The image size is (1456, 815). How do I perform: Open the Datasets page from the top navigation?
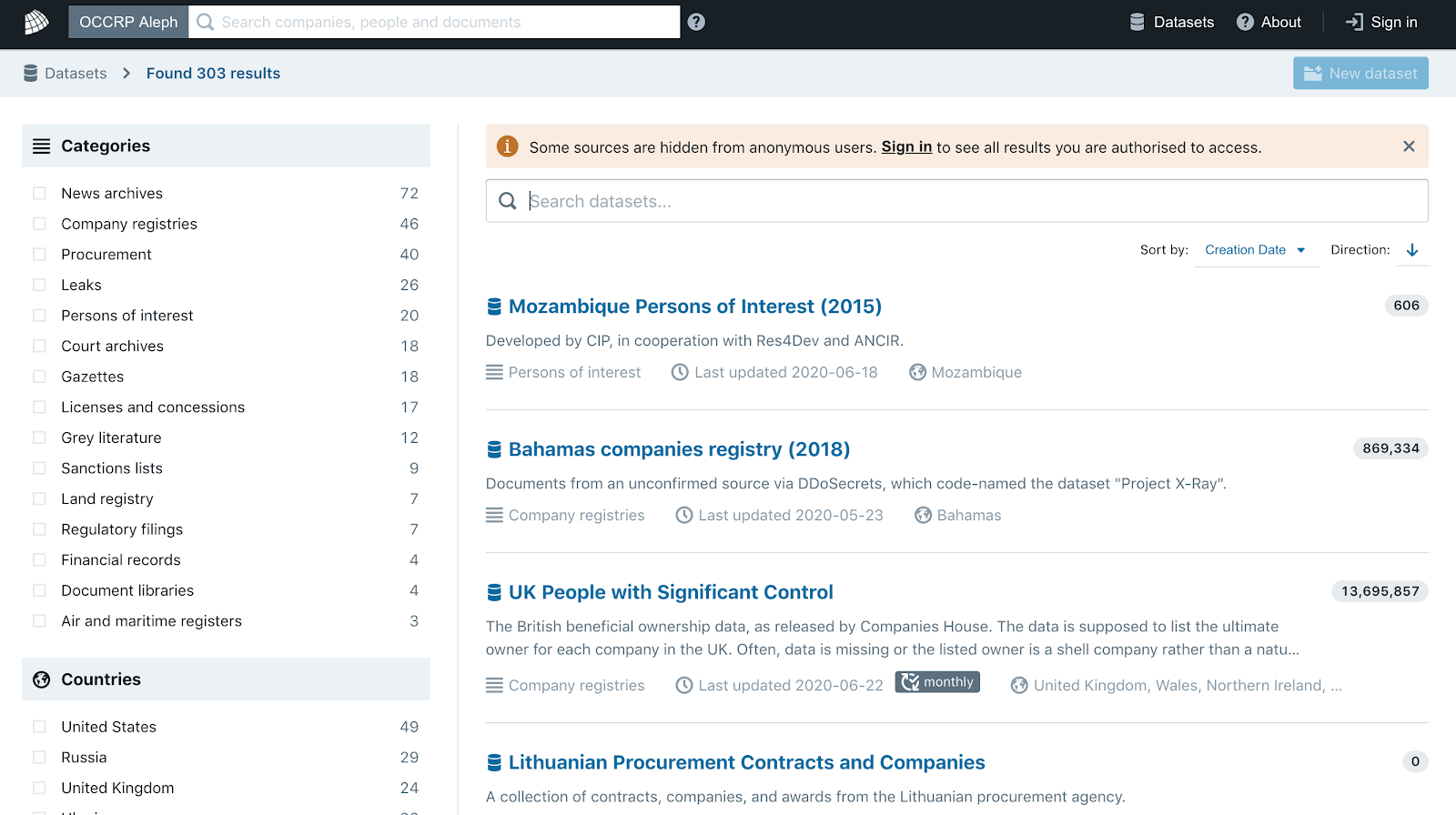(x=1172, y=22)
